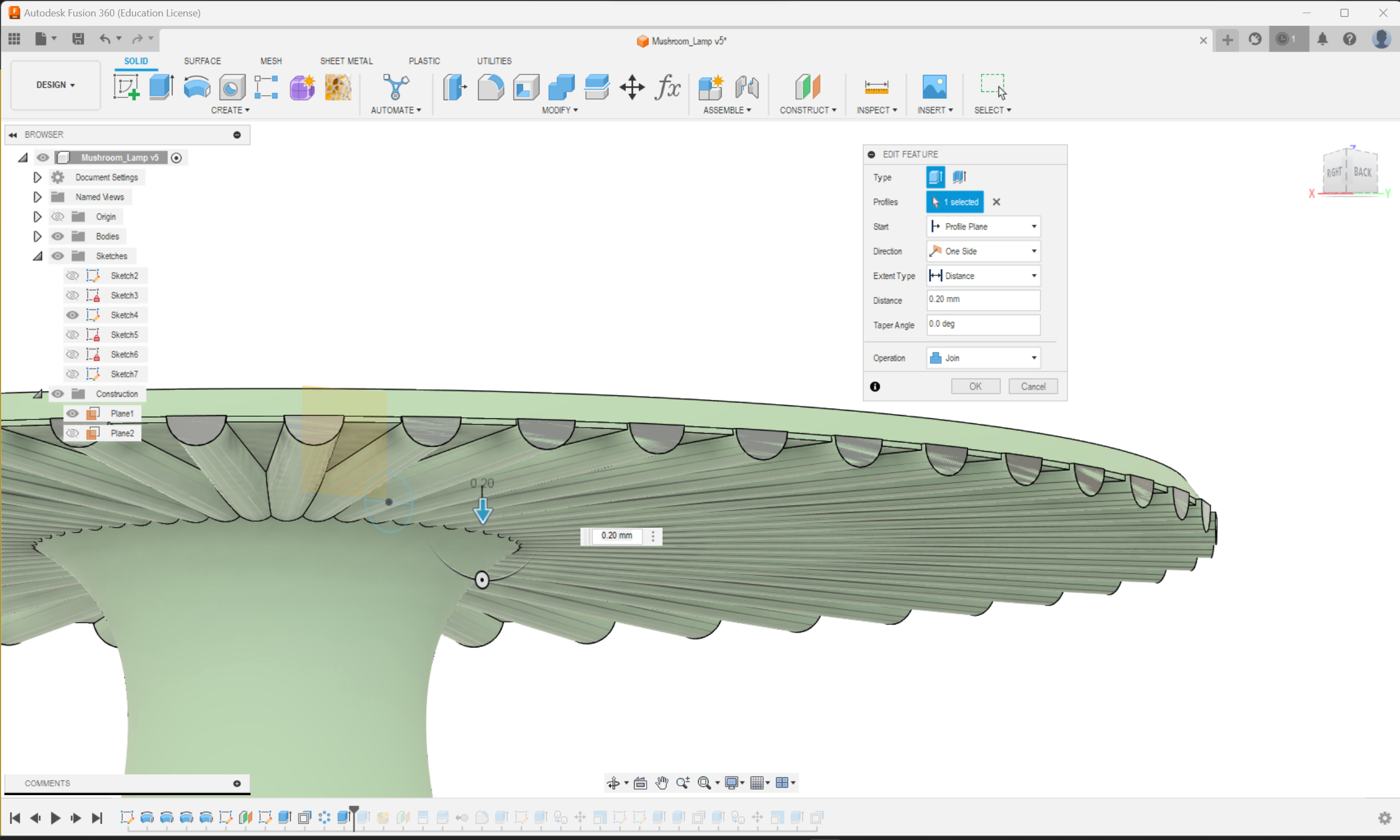
Task: Expand the Bodies folder in browser
Action: pyautogui.click(x=36, y=236)
